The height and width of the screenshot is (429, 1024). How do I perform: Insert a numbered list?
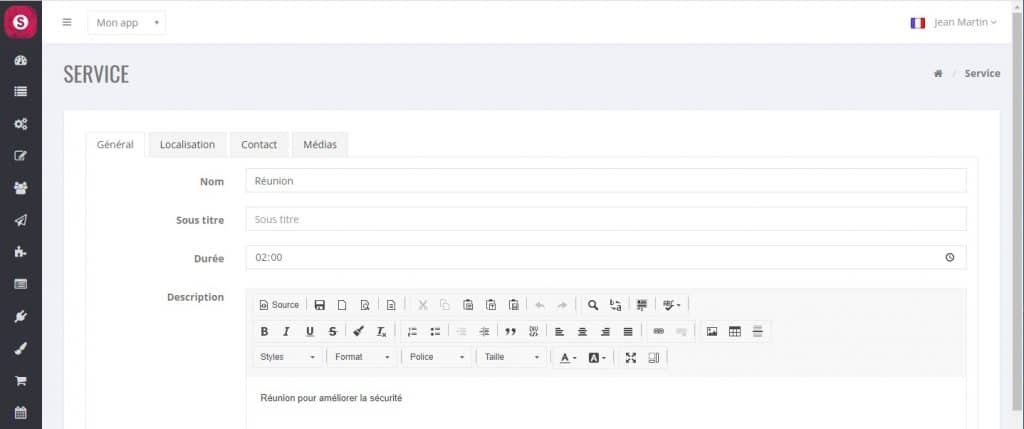(412, 332)
